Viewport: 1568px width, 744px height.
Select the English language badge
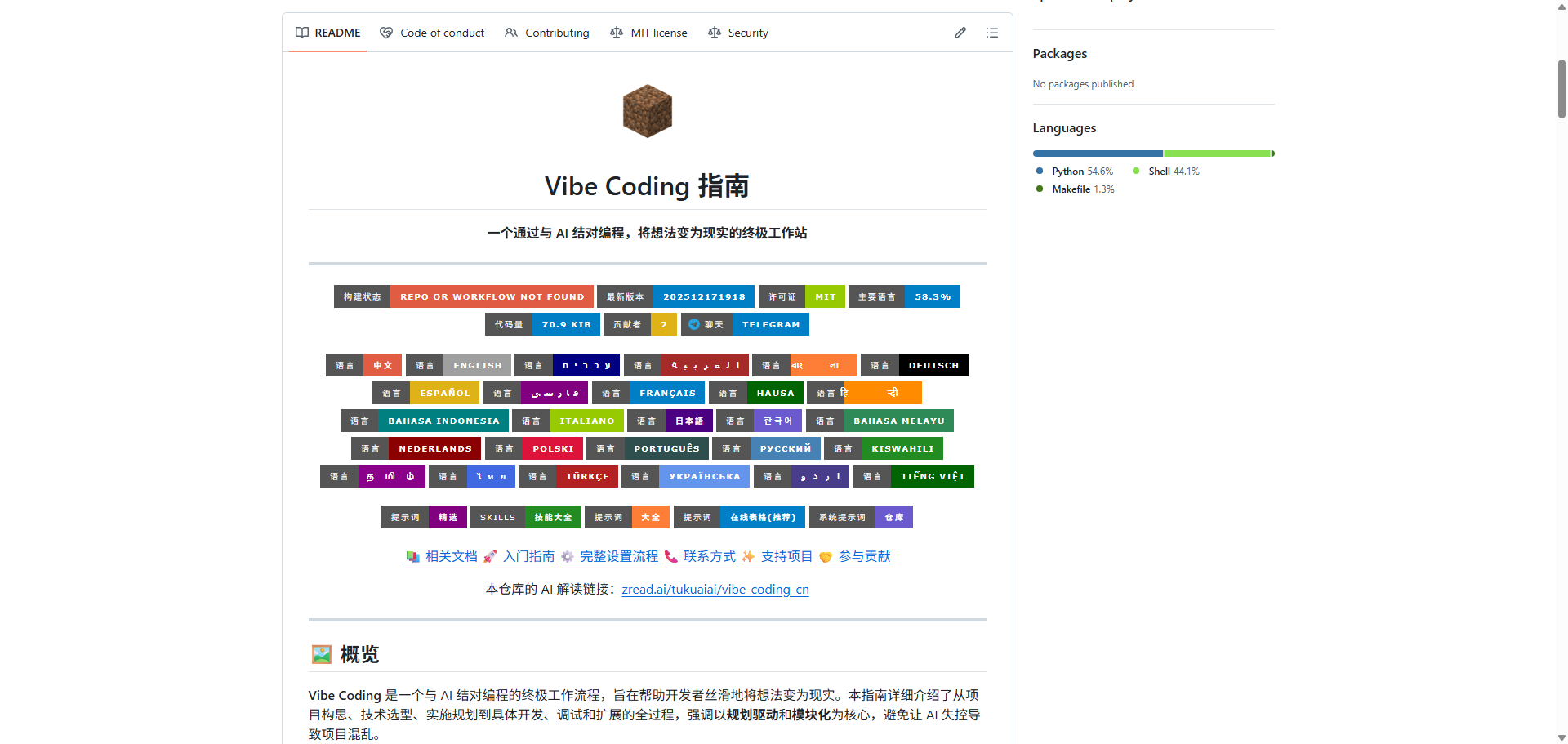point(458,365)
